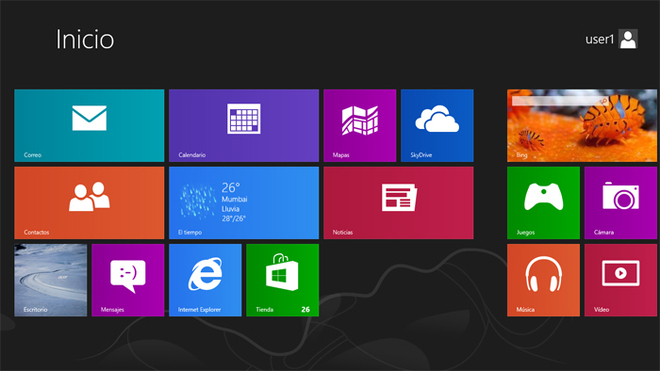
Task: Open the Vídeo player tile
Action: point(620,280)
